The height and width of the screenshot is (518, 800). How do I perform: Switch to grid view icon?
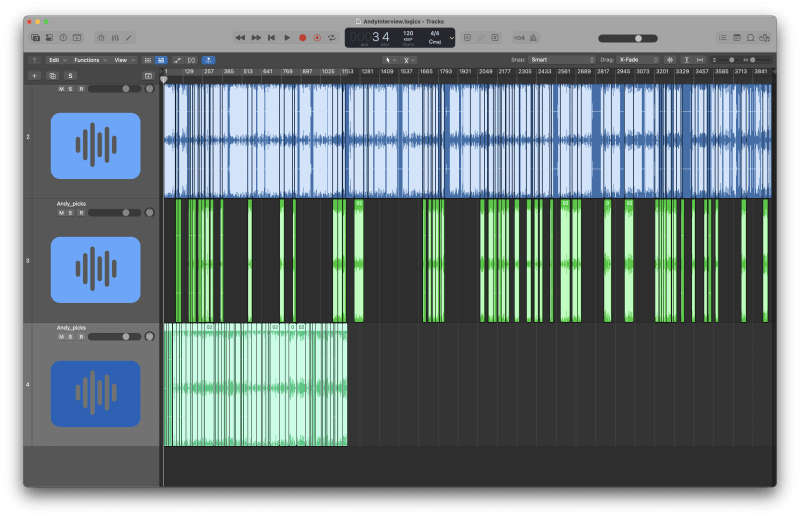click(147, 60)
